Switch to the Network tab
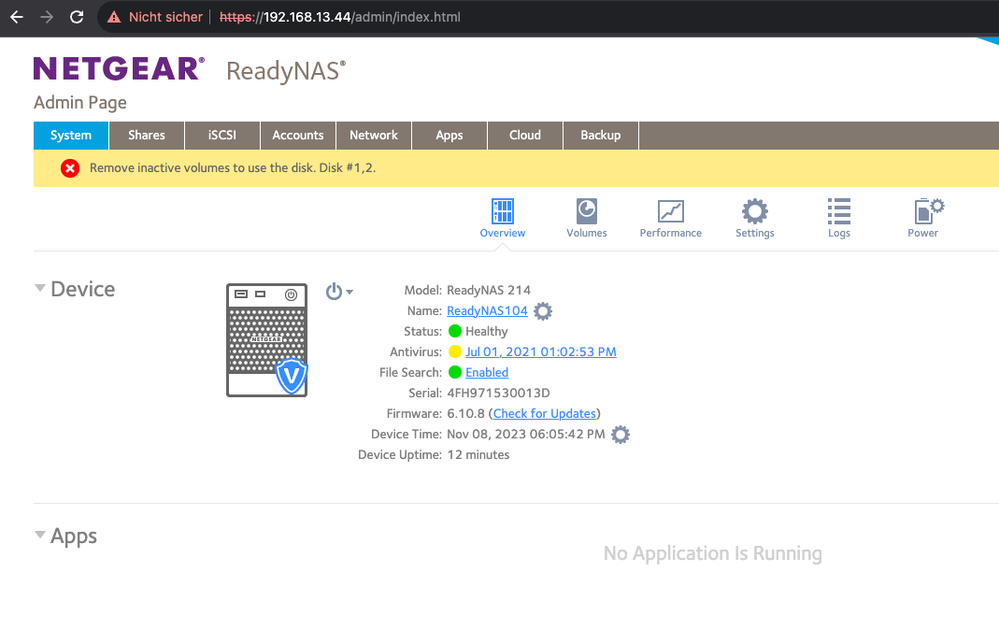 click(x=373, y=135)
